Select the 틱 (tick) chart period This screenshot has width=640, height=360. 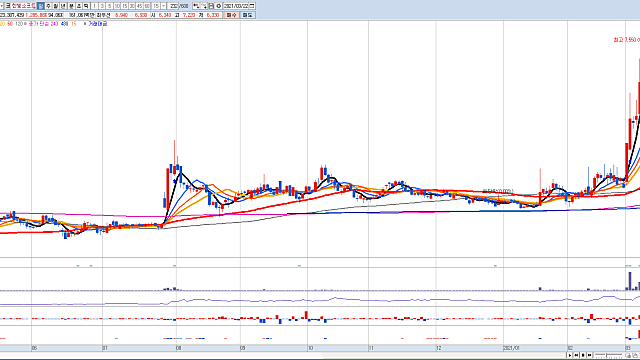pyautogui.click(x=86, y=6)
